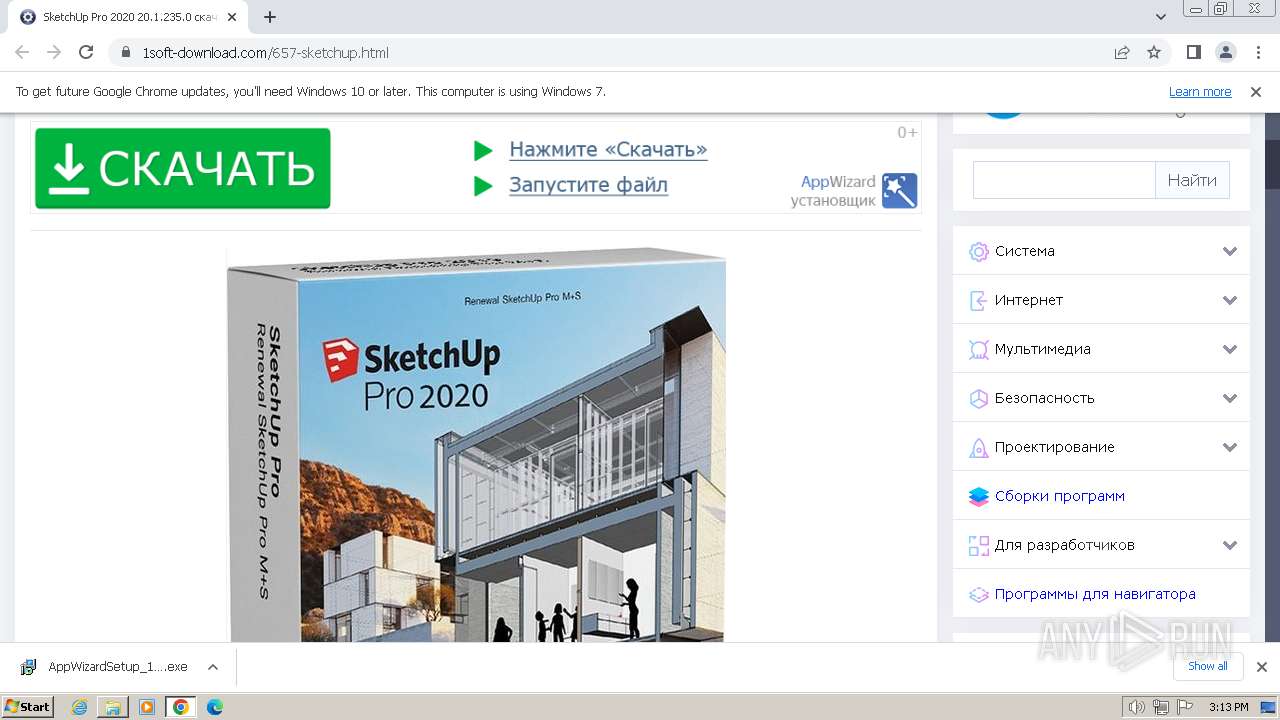Select the SketchUp Pro 2020 browser tab
This screenshot has height=720, width=1280.
coord(128,17)
